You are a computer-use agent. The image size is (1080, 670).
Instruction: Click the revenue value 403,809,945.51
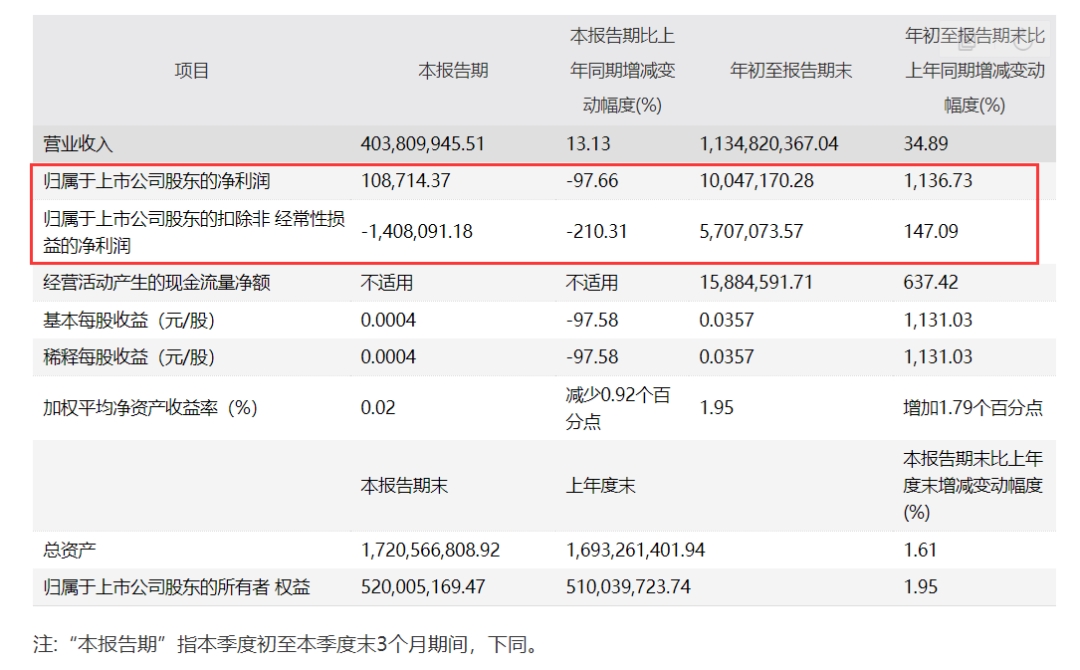tap(423, 144)
